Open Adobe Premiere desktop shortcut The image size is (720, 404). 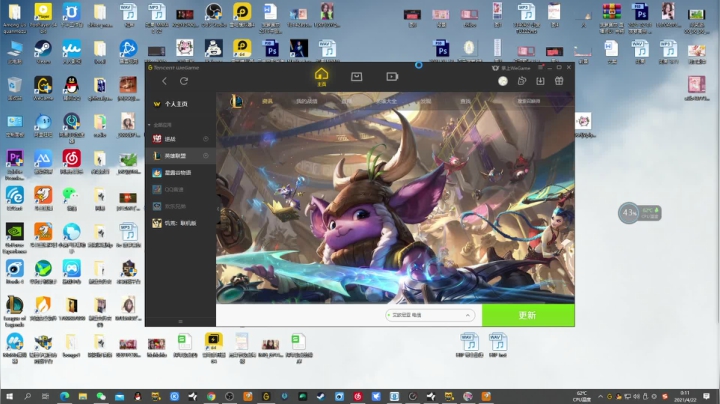15,164
